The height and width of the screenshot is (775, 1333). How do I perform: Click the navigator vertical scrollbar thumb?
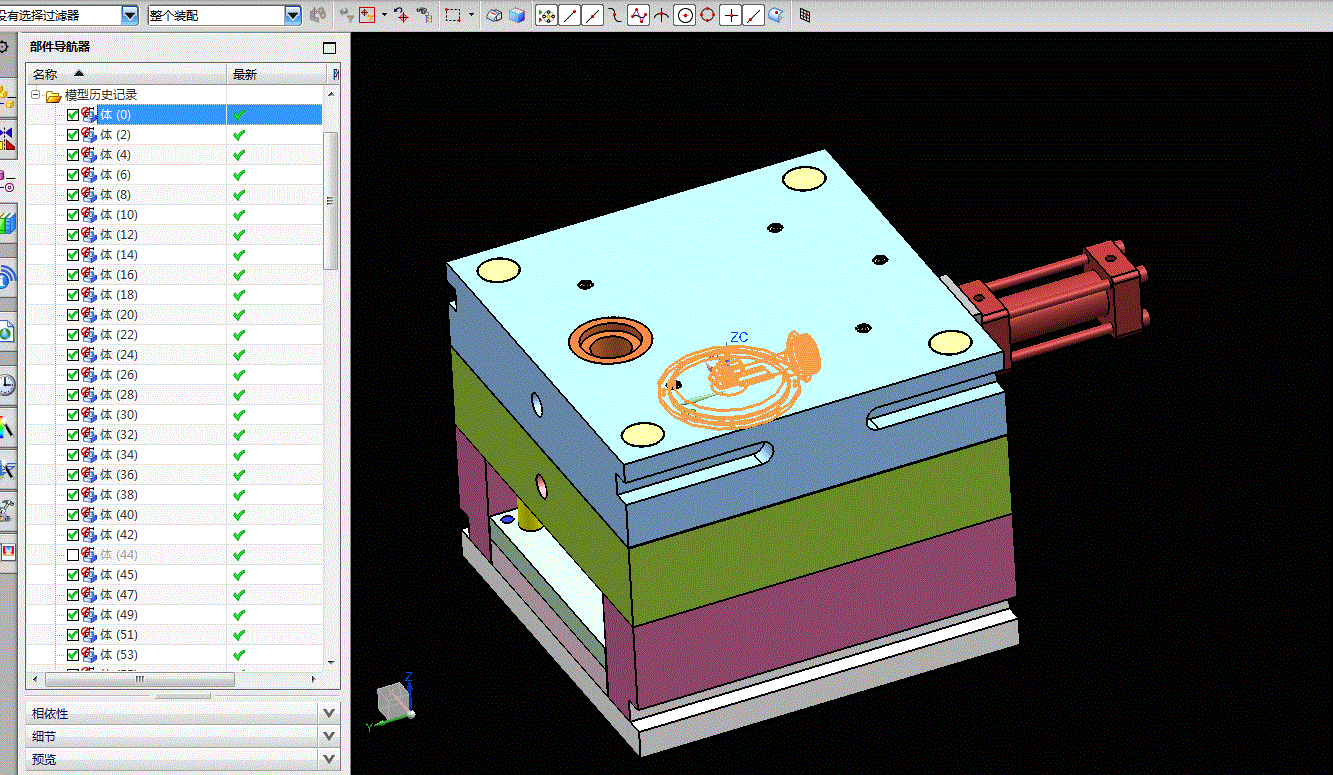331,200
